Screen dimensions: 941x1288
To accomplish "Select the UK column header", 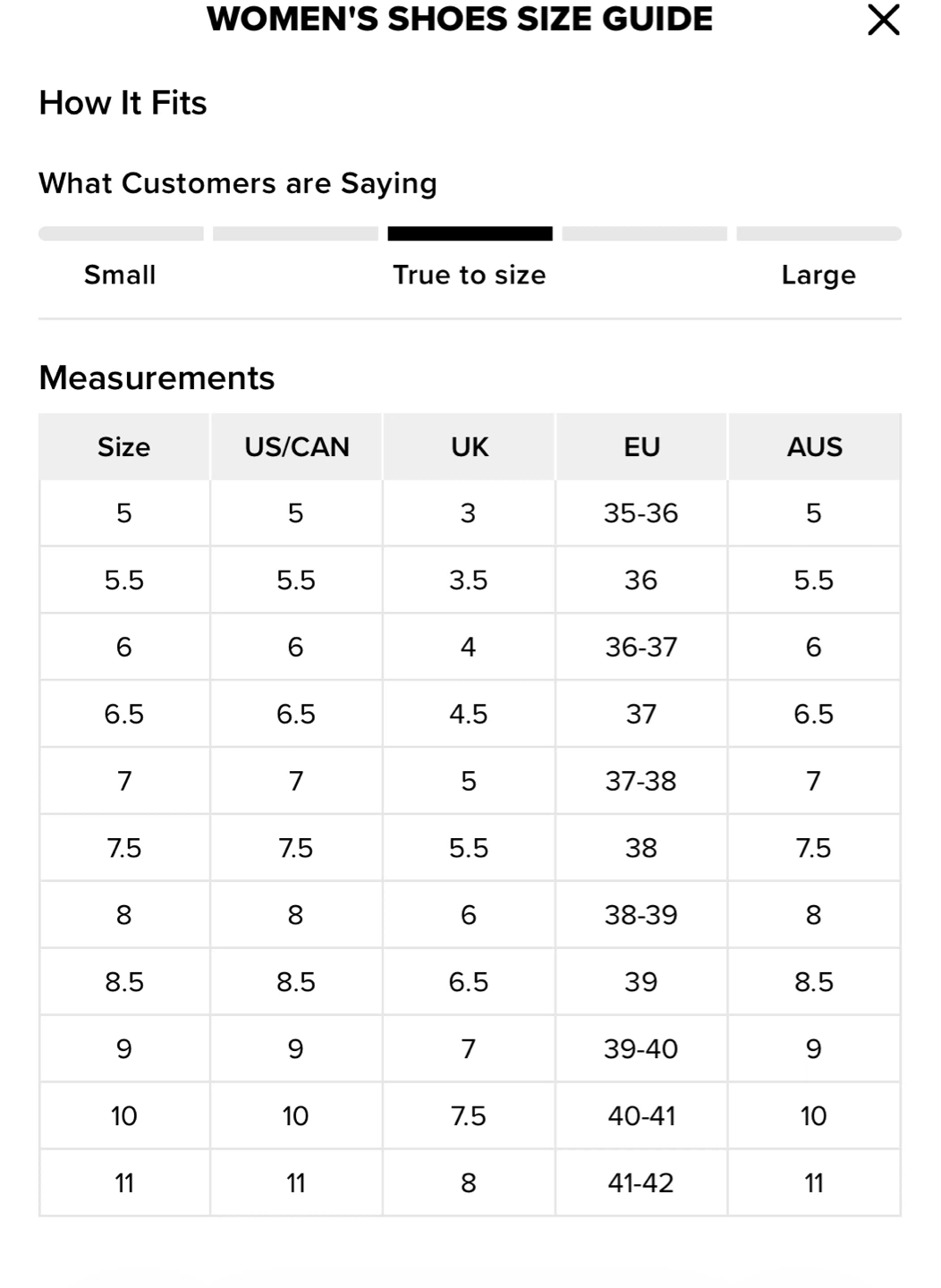I will [x=469, y=446].
